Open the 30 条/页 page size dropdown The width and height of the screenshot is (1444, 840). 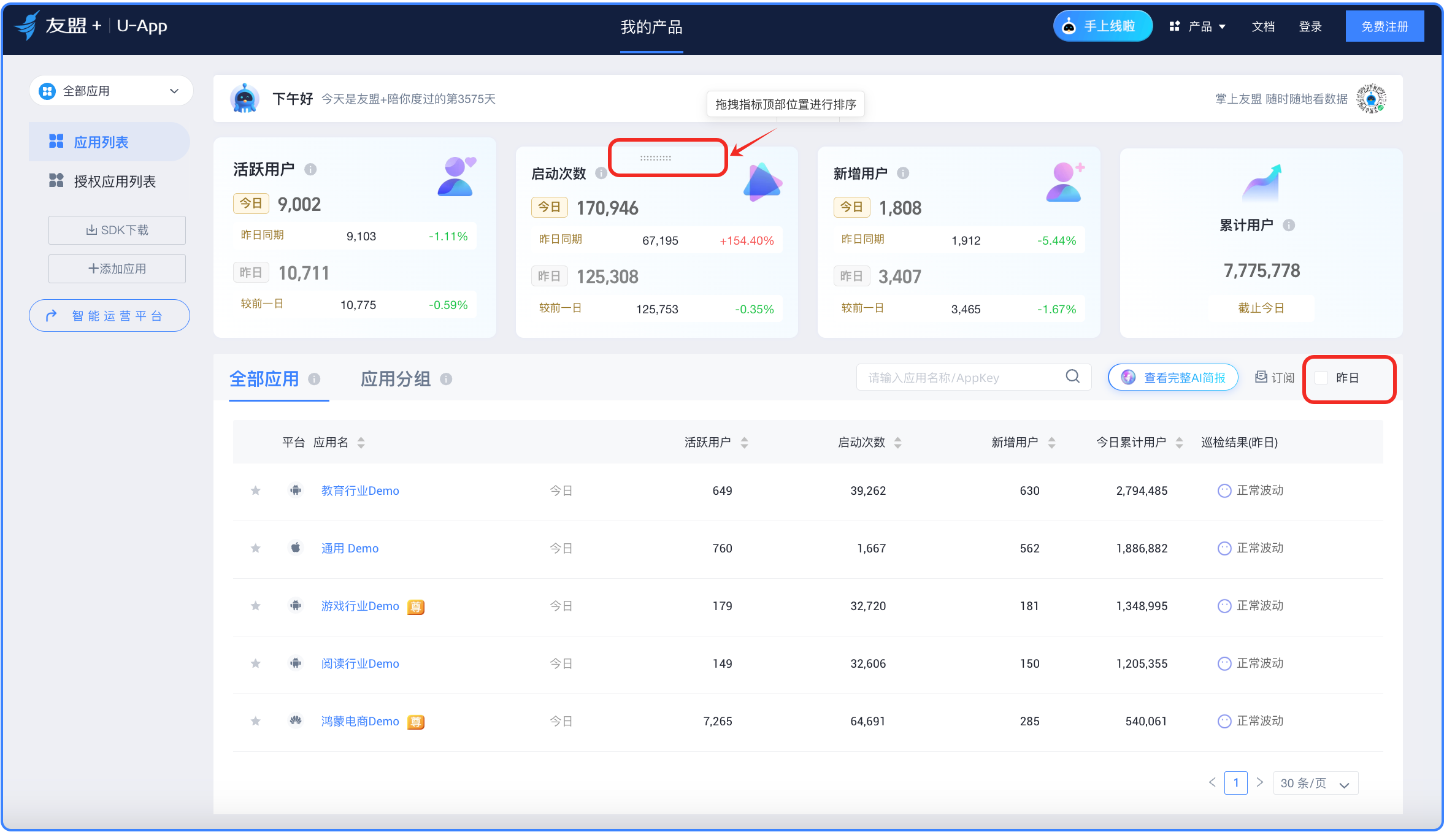pyautogui.click(x=1315, y=783)
